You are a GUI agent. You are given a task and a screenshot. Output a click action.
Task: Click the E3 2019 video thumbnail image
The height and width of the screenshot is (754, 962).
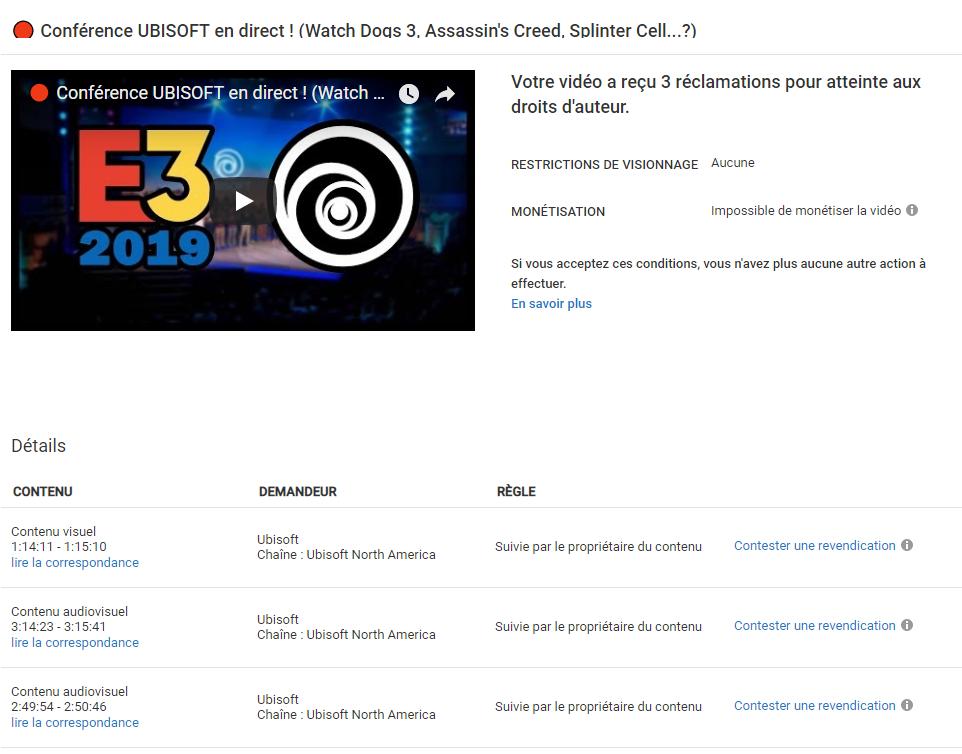point(243,200)
